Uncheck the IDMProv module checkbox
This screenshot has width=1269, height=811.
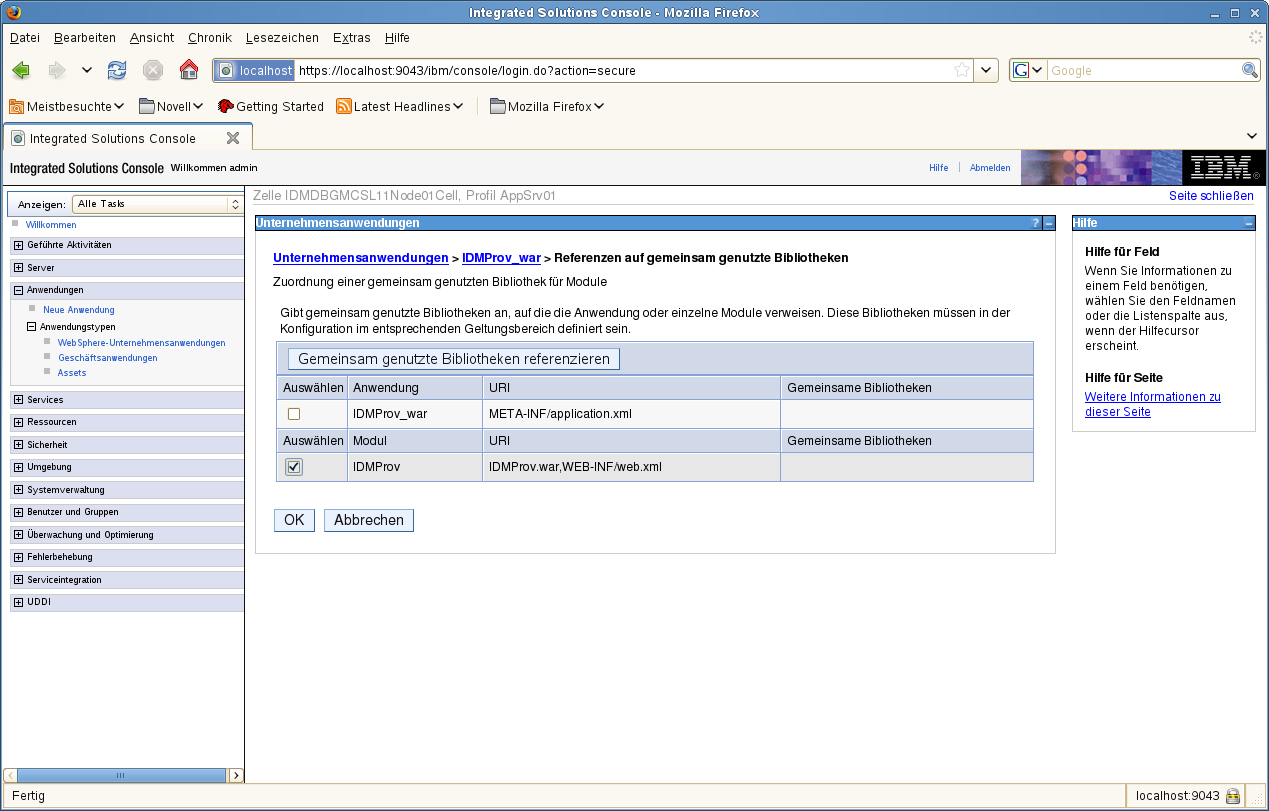[x=294, y=467]
